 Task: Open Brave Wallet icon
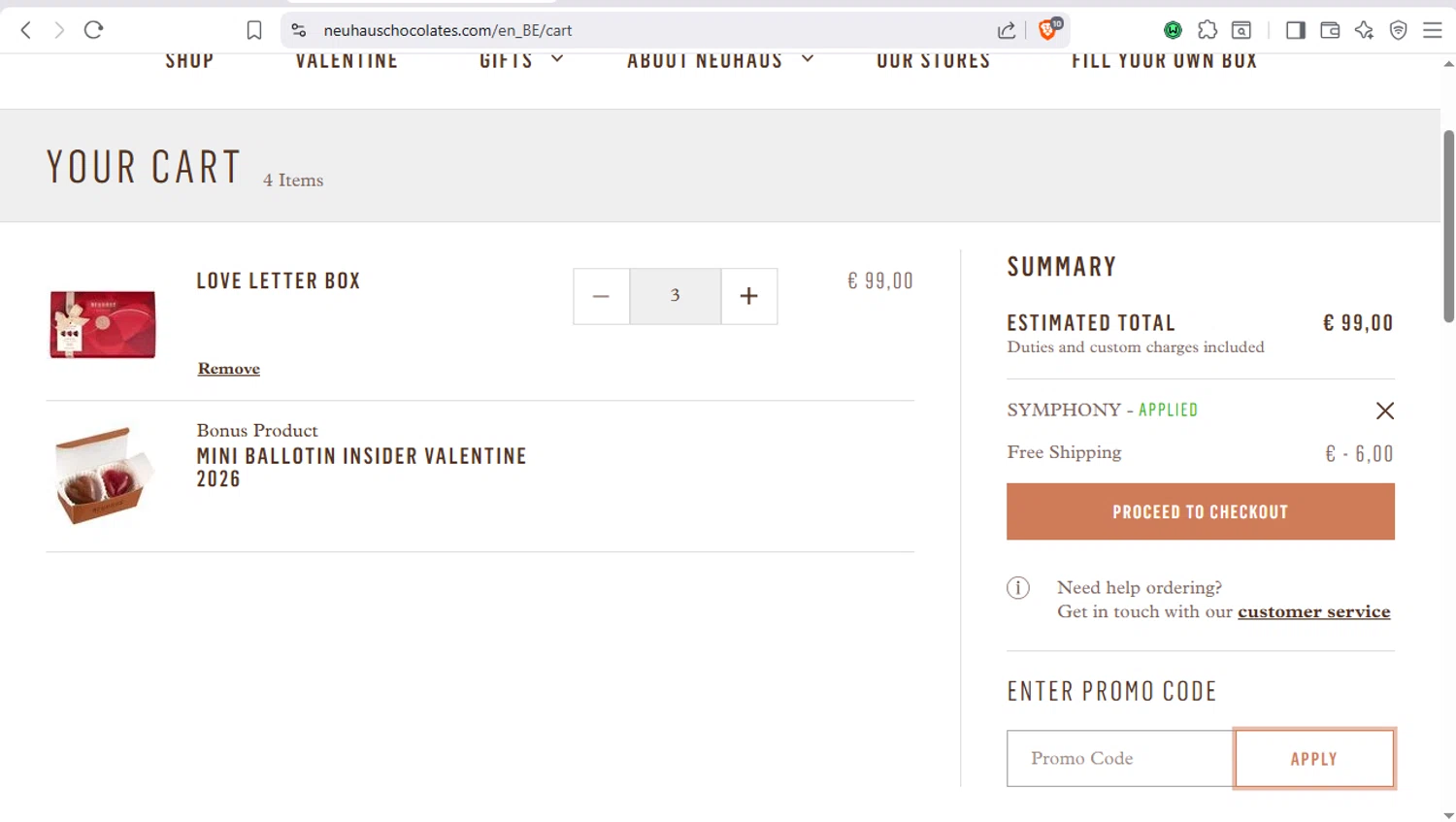(x=1330, y=30)
